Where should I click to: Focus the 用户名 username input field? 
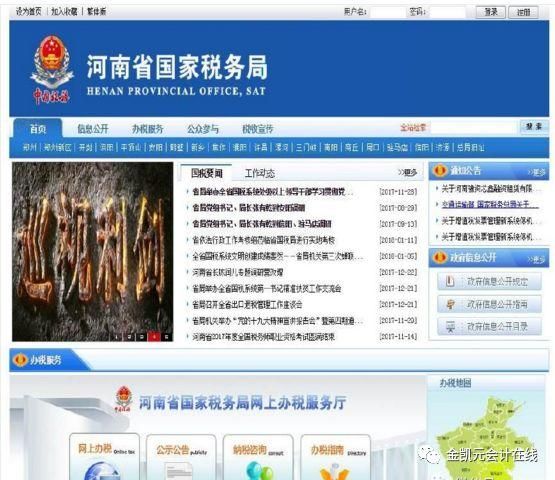click(x=388, y=12)
